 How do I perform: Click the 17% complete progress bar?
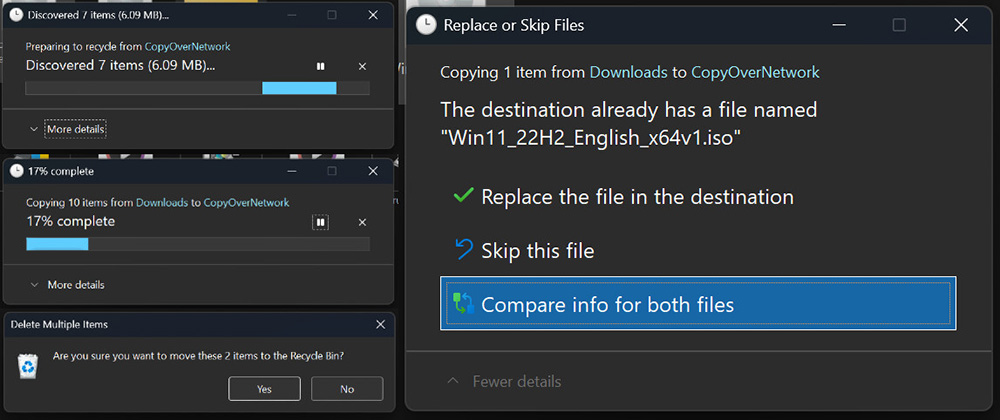tap(197, 244)
